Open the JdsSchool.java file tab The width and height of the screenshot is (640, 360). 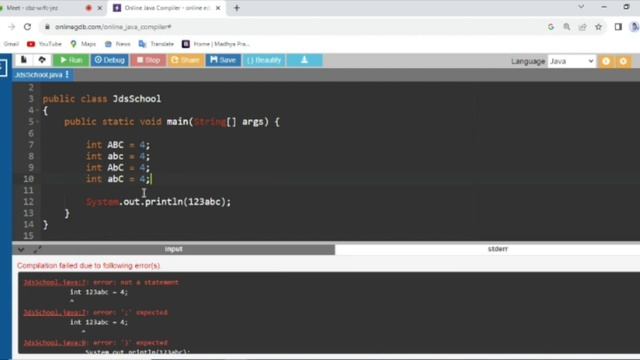(x=38, y=75)
